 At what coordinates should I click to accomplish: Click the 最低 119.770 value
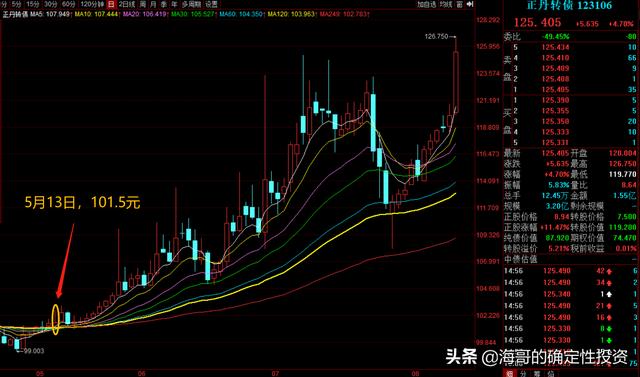(x=623, y=175)
